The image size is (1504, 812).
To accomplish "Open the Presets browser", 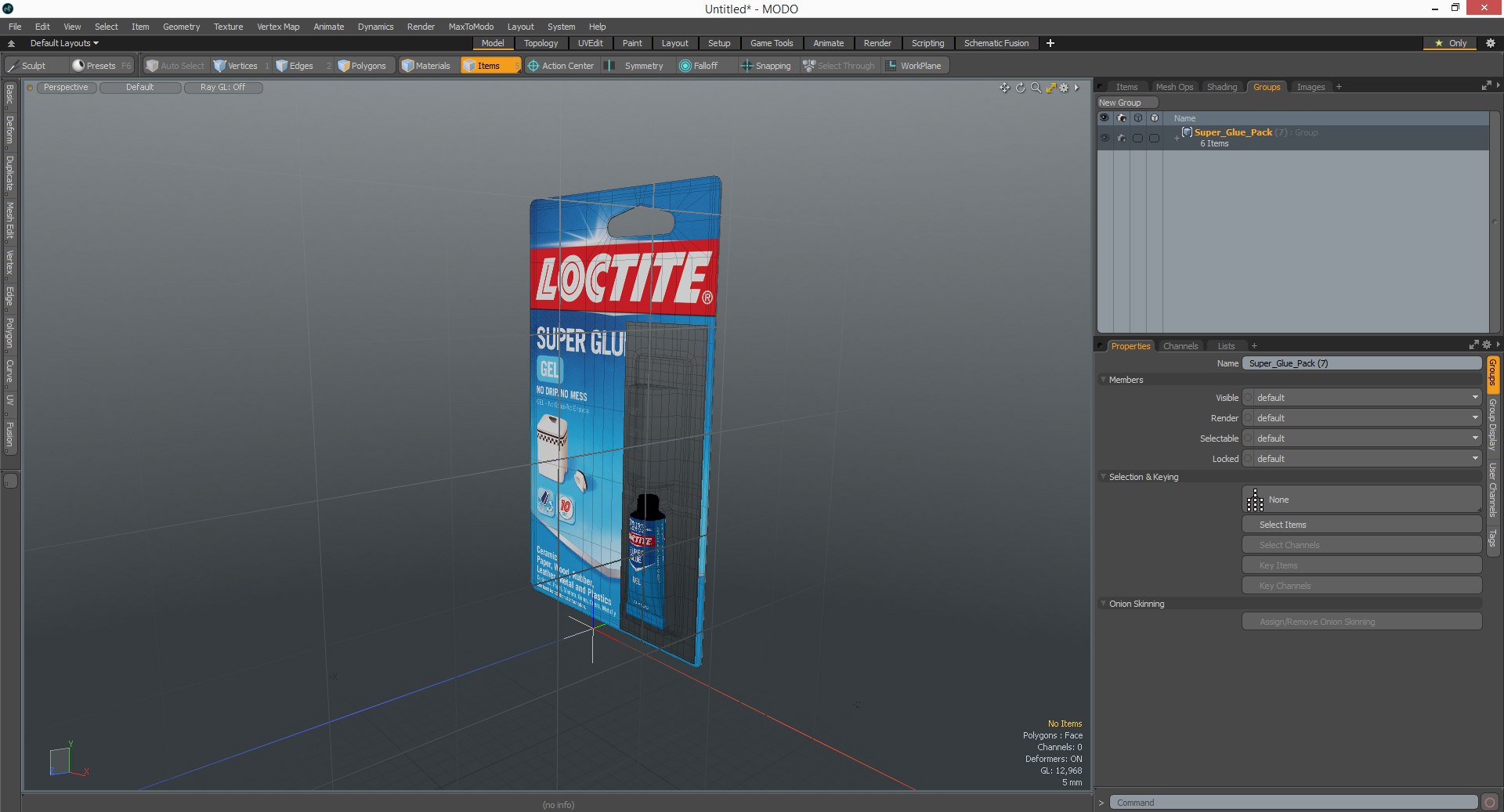I will tap(102, 66).
